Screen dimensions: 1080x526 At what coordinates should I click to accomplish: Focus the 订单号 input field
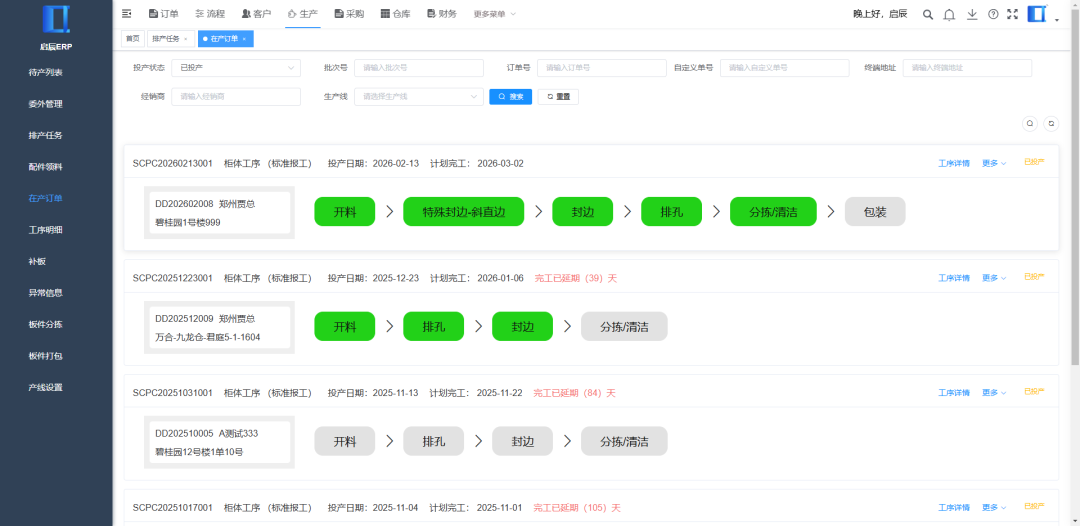[602, 67]
